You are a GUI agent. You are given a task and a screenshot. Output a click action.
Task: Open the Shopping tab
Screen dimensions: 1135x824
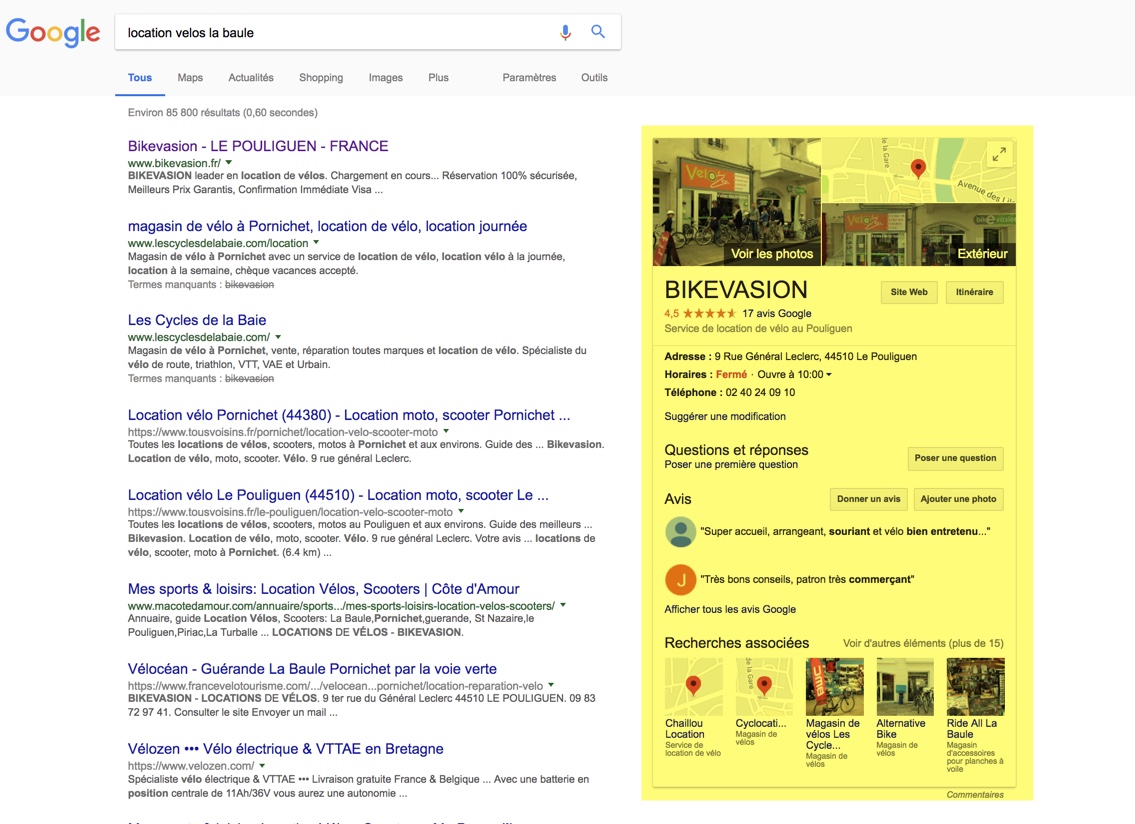point(321,77)
